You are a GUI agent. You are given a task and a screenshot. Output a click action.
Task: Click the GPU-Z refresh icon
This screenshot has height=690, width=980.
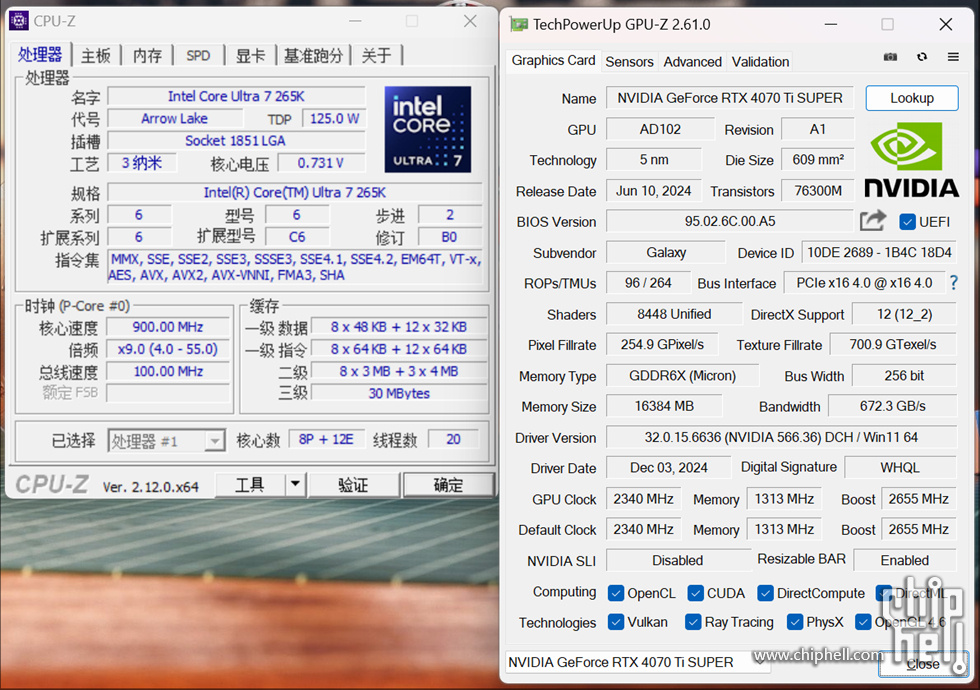point(922,57)
